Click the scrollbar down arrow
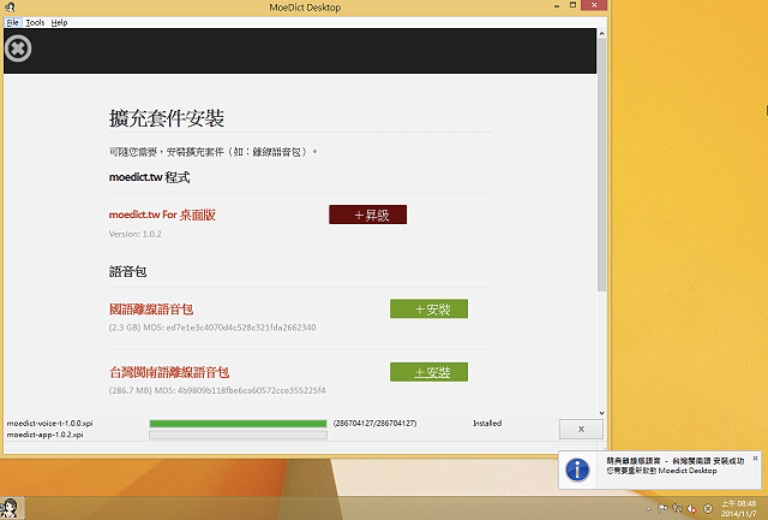 602,413
